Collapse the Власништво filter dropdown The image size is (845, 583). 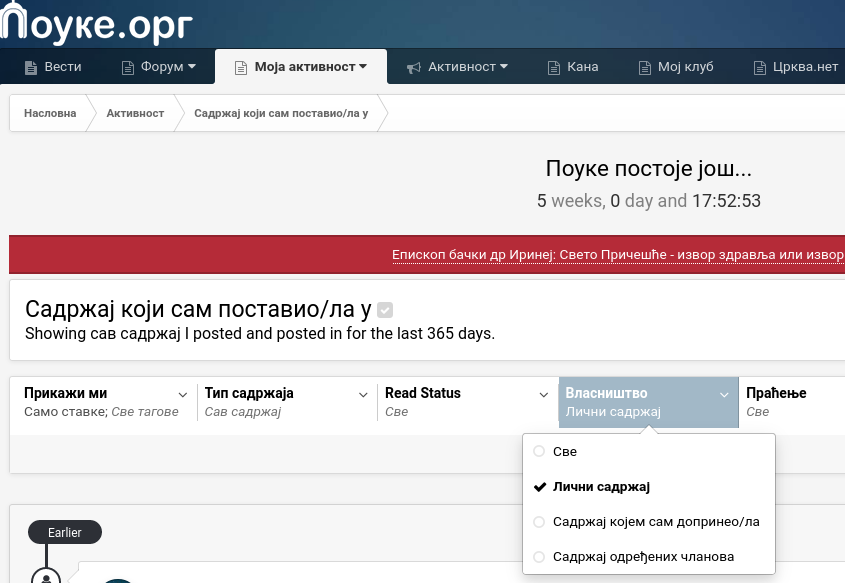point(648,402)
